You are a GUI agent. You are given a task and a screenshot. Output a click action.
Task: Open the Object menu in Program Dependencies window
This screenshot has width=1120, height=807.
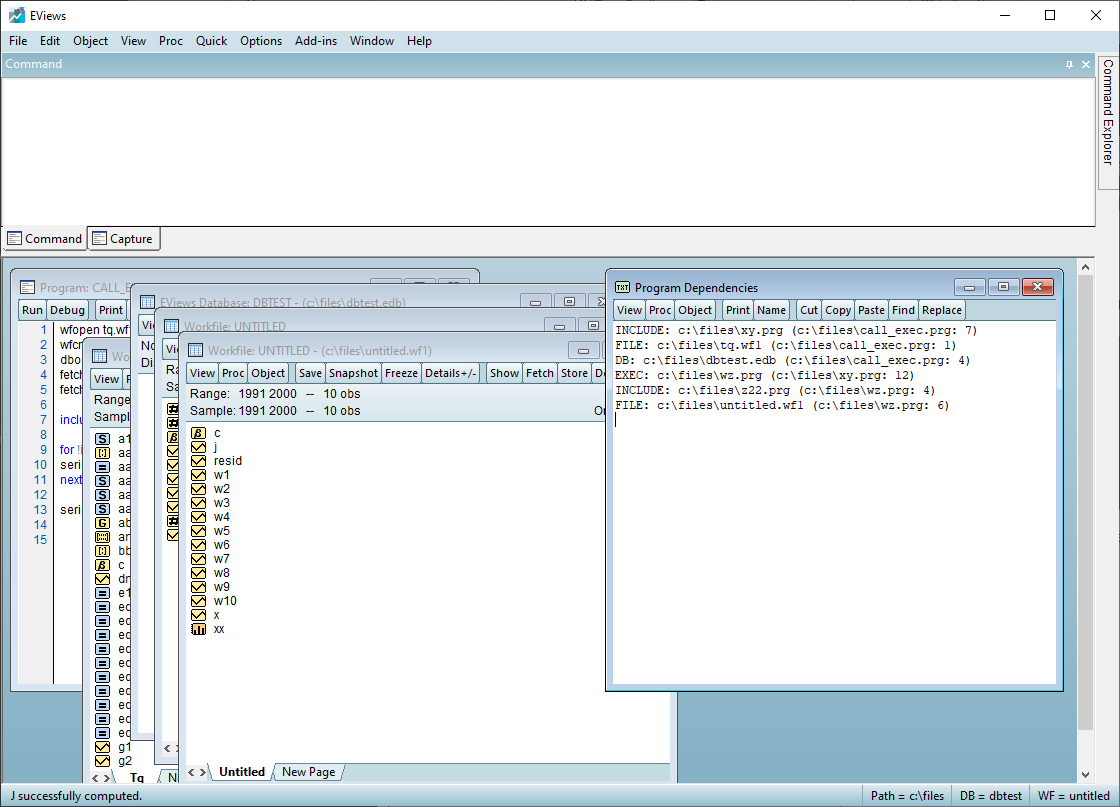point(695,310)
